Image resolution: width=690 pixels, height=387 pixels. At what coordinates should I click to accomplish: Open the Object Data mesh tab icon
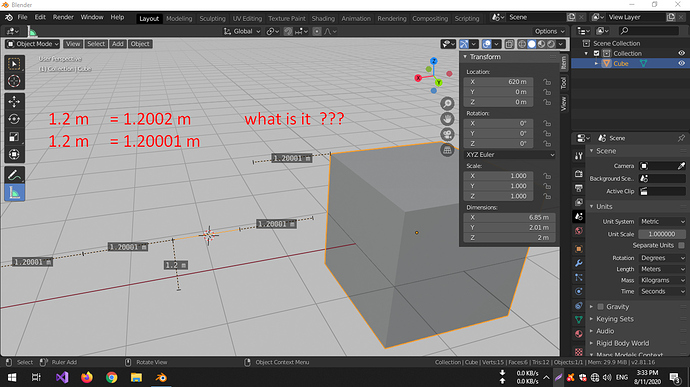click(x=579, y=320)
